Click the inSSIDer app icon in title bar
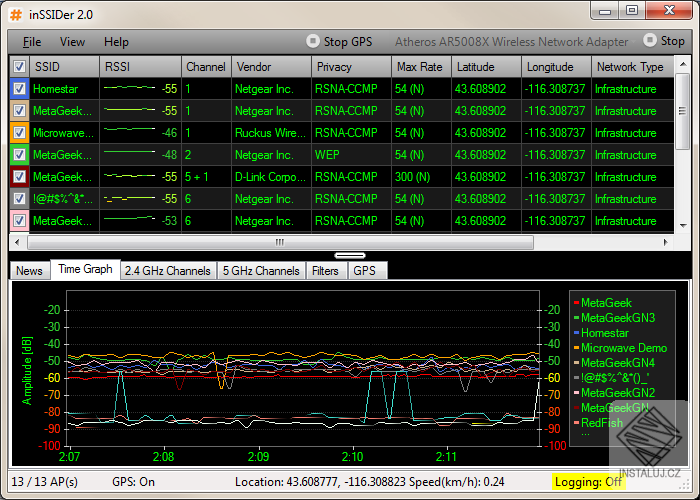Image resolution: width=700 pixels, height=500 pixels. (16, 15)
